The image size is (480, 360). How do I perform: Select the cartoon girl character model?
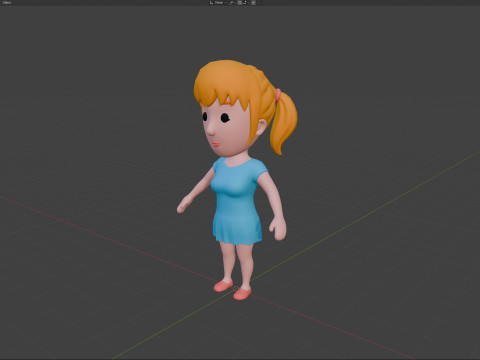pyautogui.click(x=237, y=180)
